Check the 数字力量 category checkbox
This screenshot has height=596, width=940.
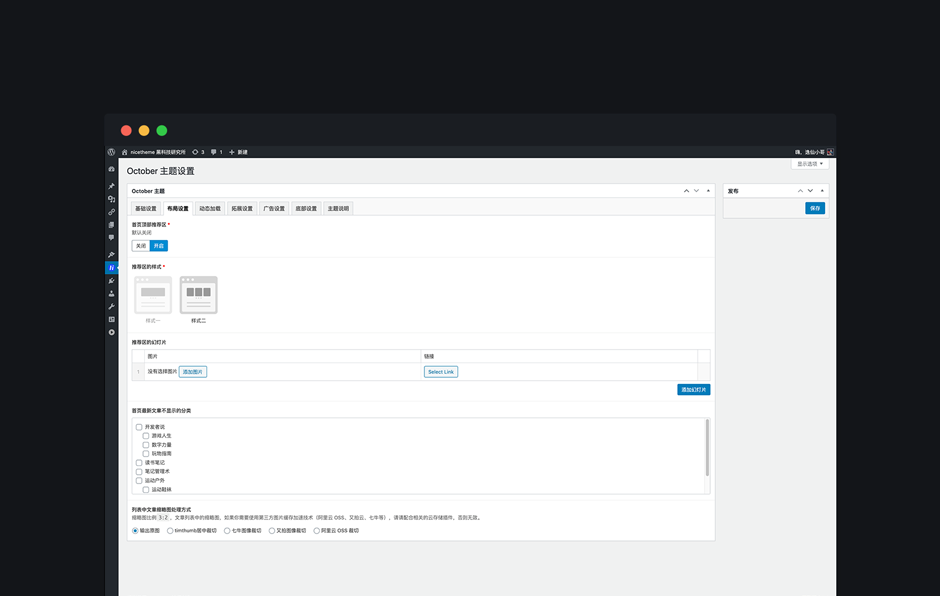(x=146, y=445)
